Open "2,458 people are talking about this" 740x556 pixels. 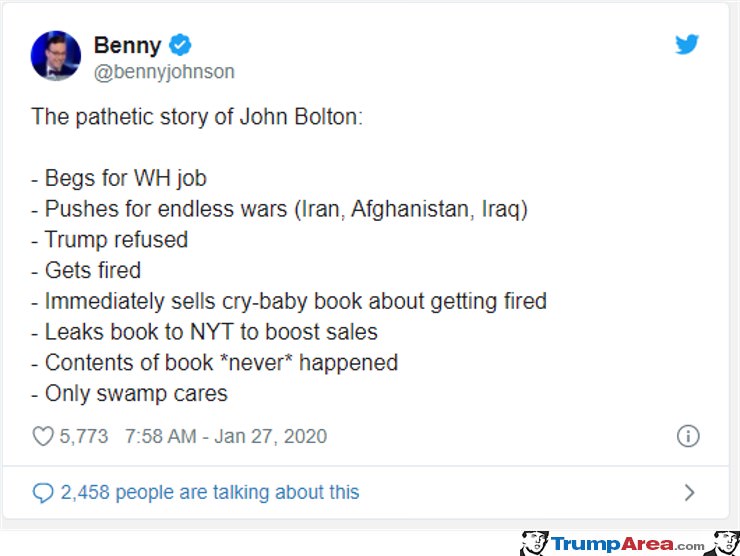click(210, 492)
